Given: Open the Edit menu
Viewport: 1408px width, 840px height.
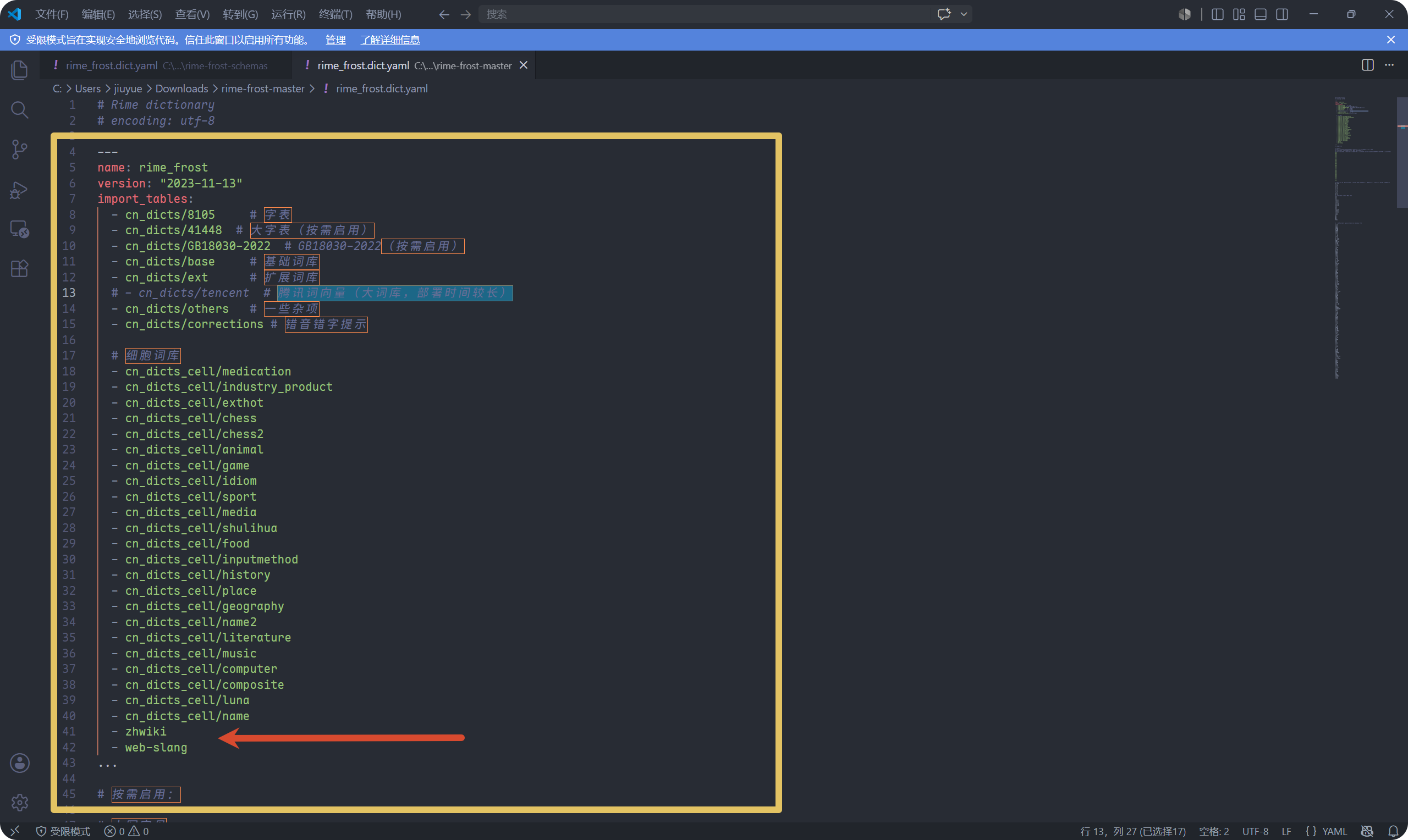Looking at the screenshot, I should coord(98,14).
